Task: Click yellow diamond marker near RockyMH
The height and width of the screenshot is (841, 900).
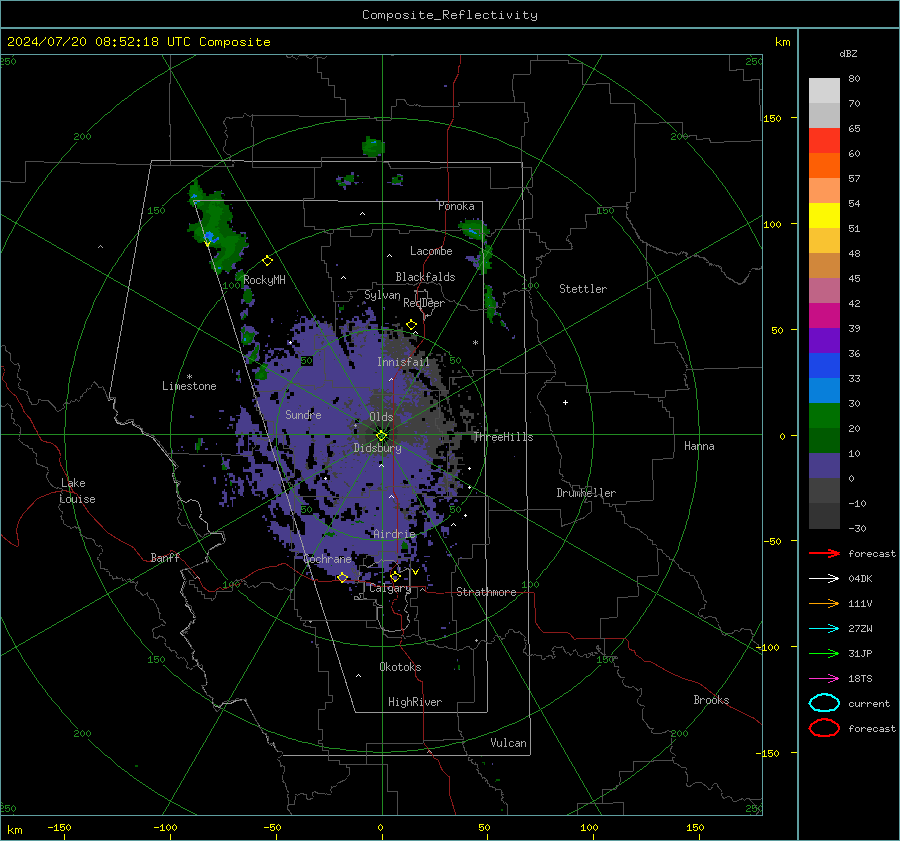Action: click(x=267, y=261)
